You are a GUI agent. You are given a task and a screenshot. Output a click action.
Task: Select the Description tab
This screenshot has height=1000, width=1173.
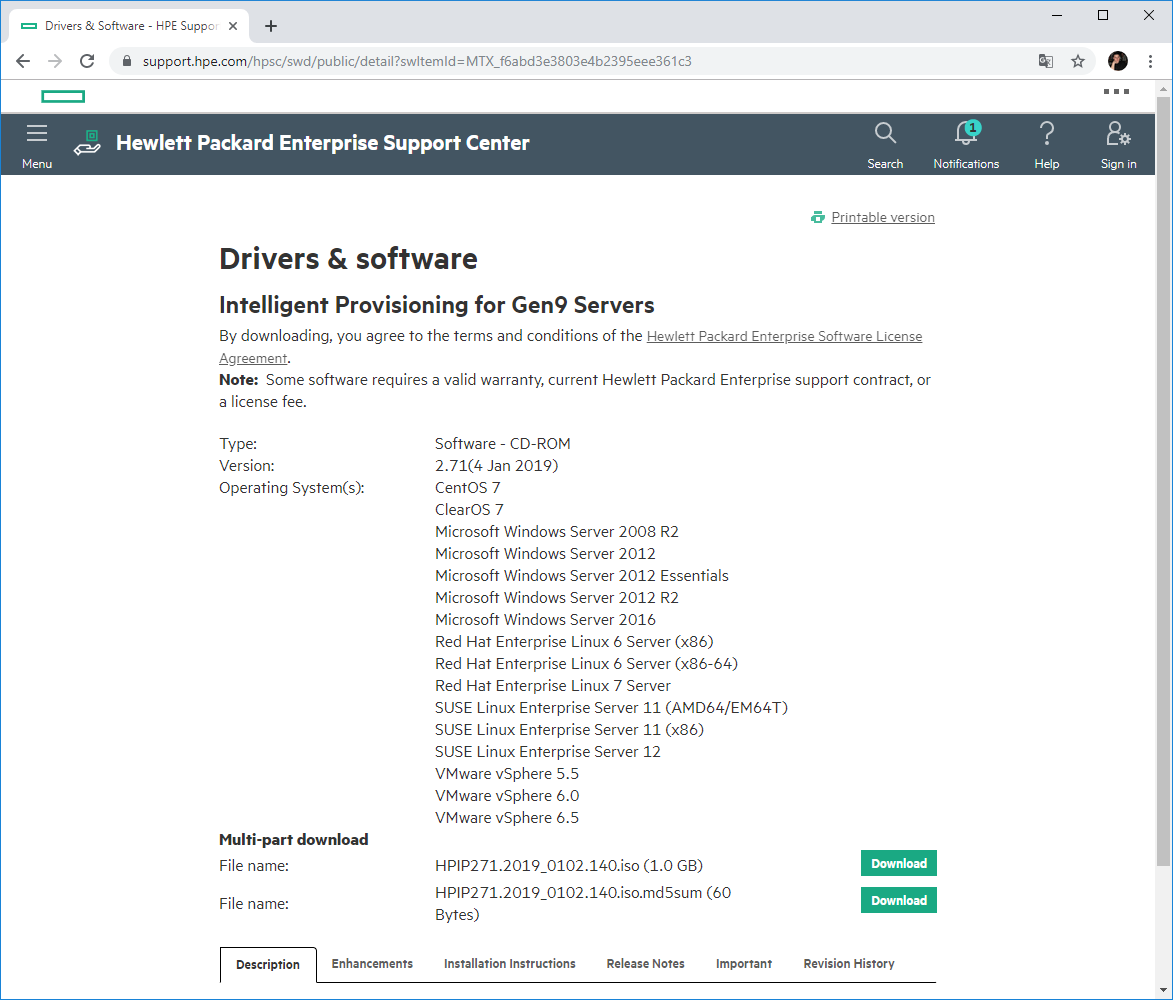pyautogui.click(x=268, y=964)
